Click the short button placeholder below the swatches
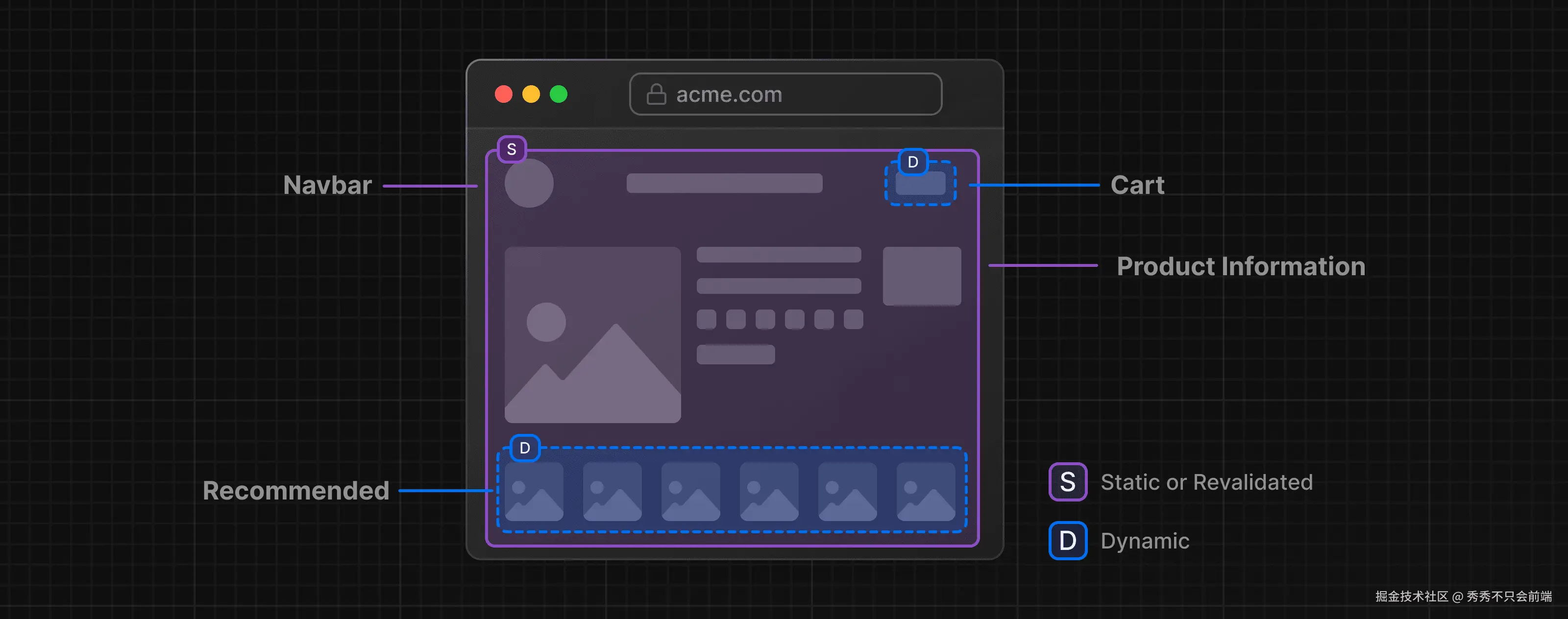 pos(735,355)
